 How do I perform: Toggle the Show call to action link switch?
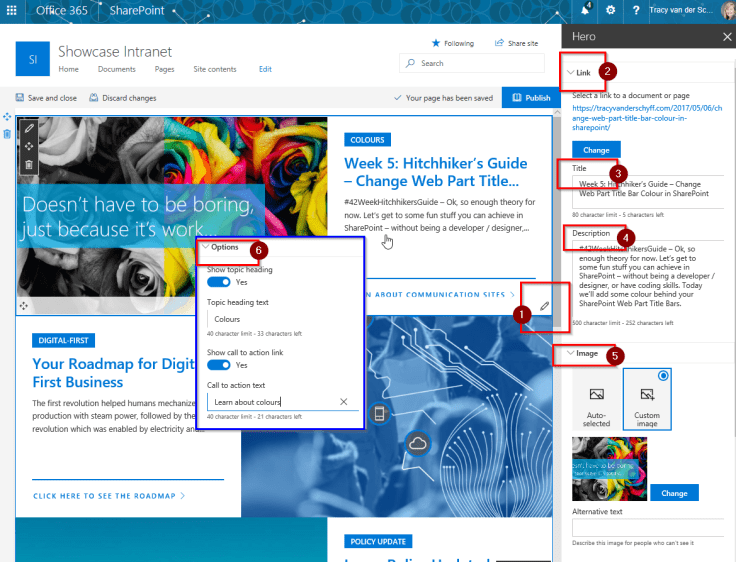[x=219, y=365]
